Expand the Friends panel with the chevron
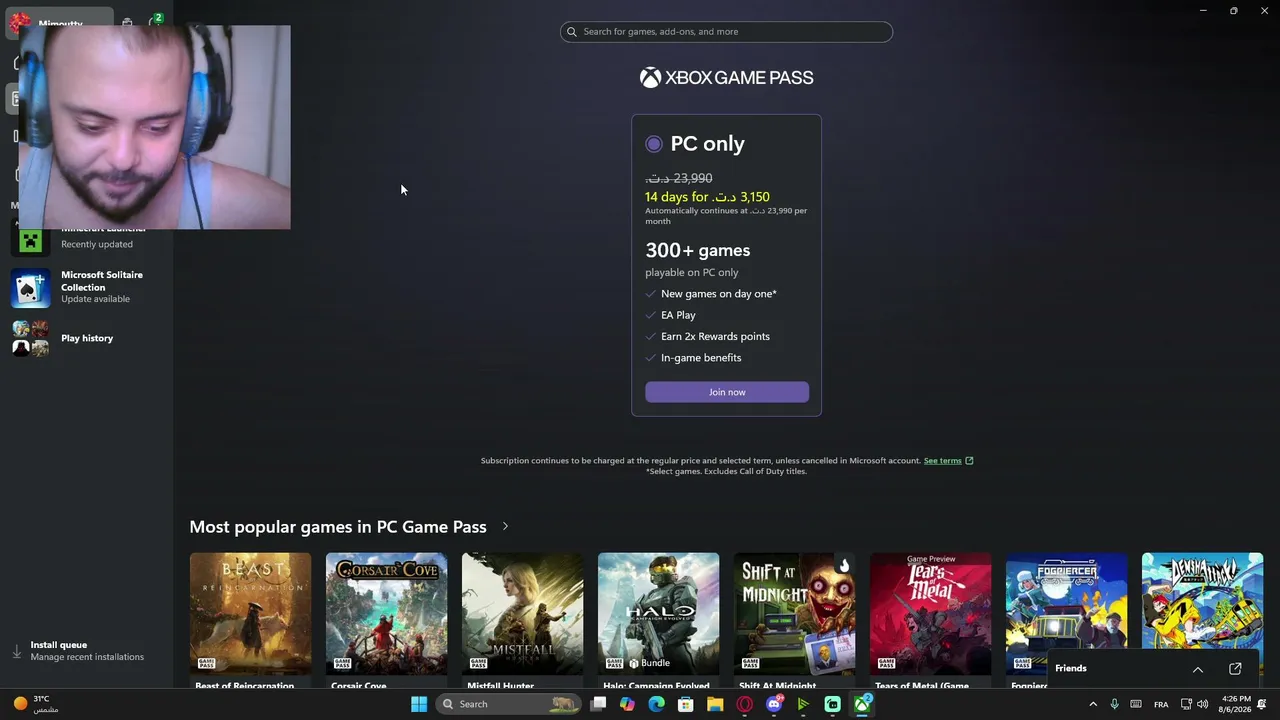 pyautogui.click(x=1198, y=668)
